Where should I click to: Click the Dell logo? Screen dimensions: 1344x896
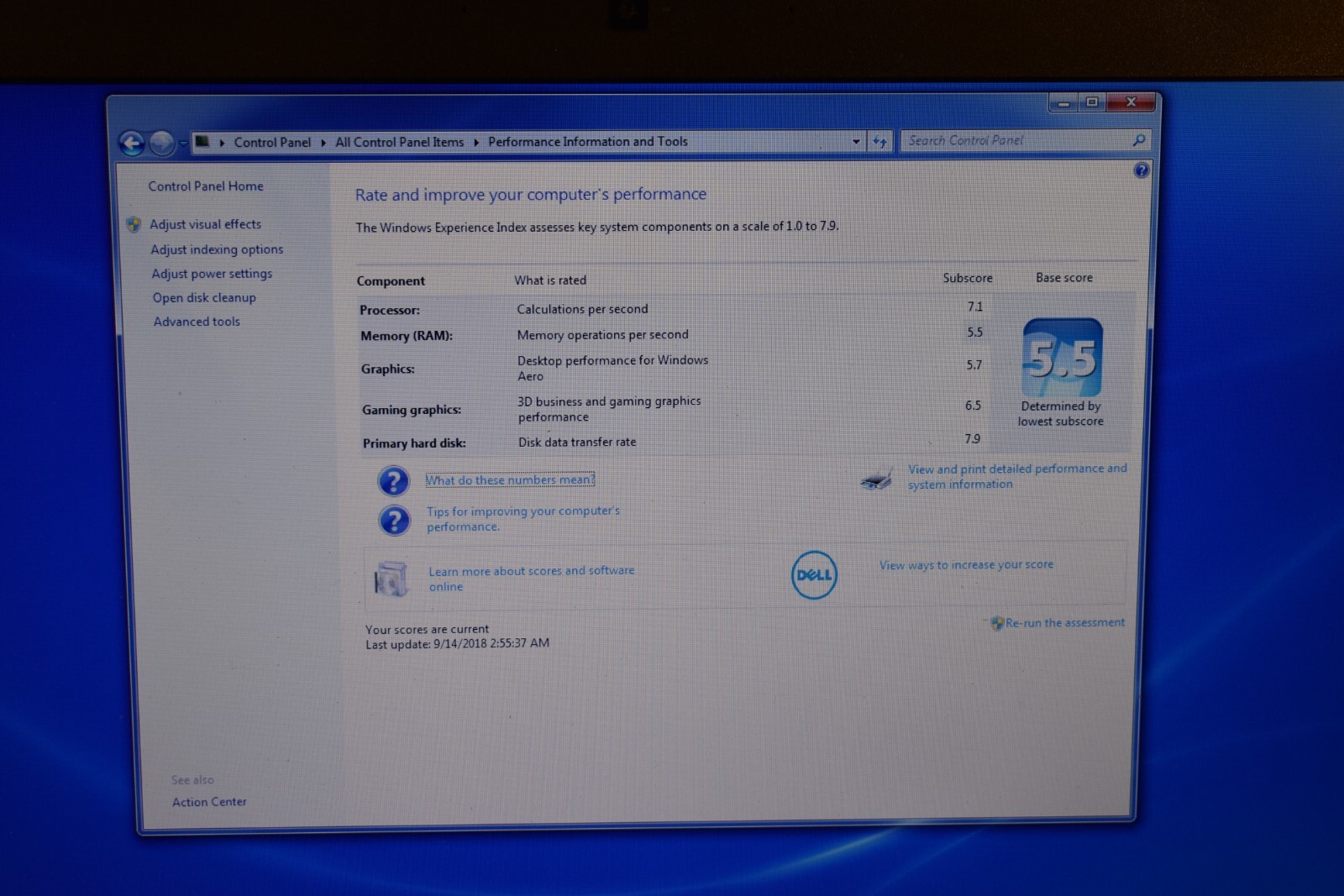[x=814, y=575]
